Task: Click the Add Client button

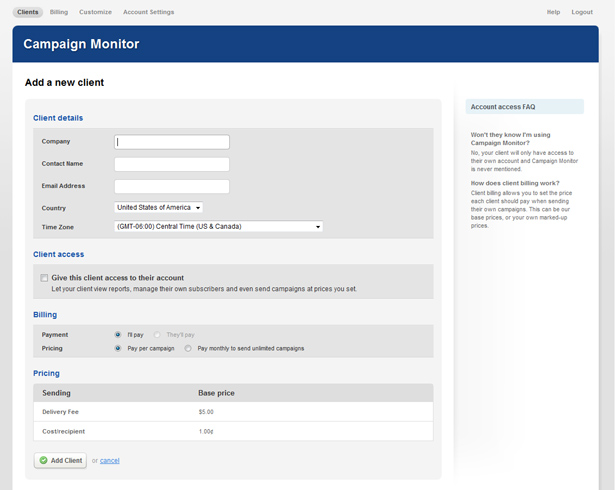Action: pos(60,461)
